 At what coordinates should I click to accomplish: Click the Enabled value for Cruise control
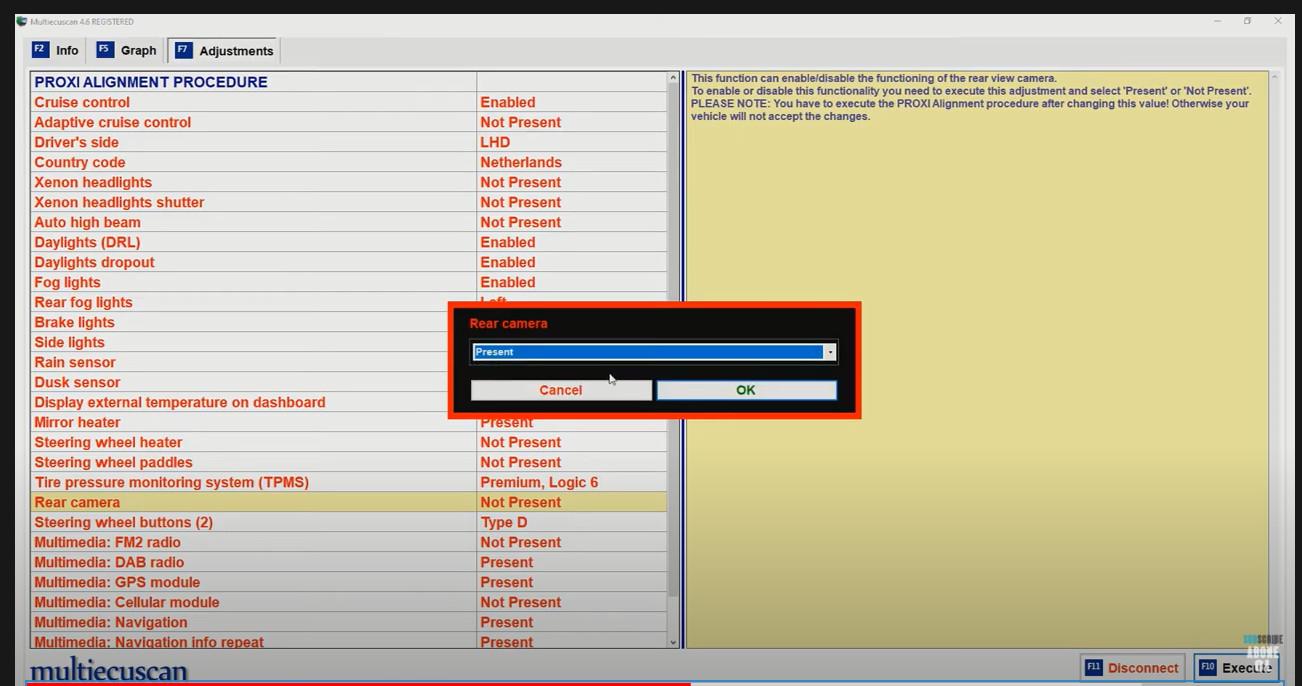point(508,102)
